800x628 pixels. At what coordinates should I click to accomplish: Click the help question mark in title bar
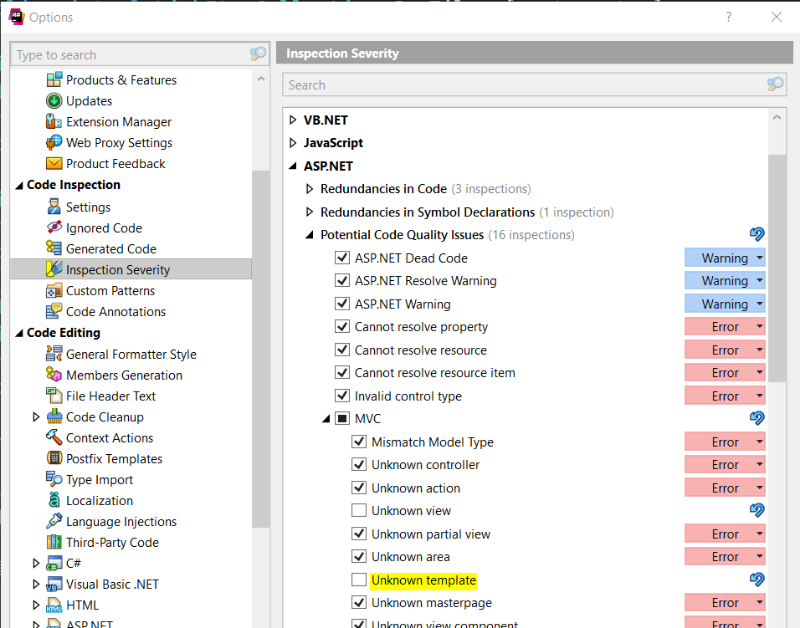tap(728, 17)
